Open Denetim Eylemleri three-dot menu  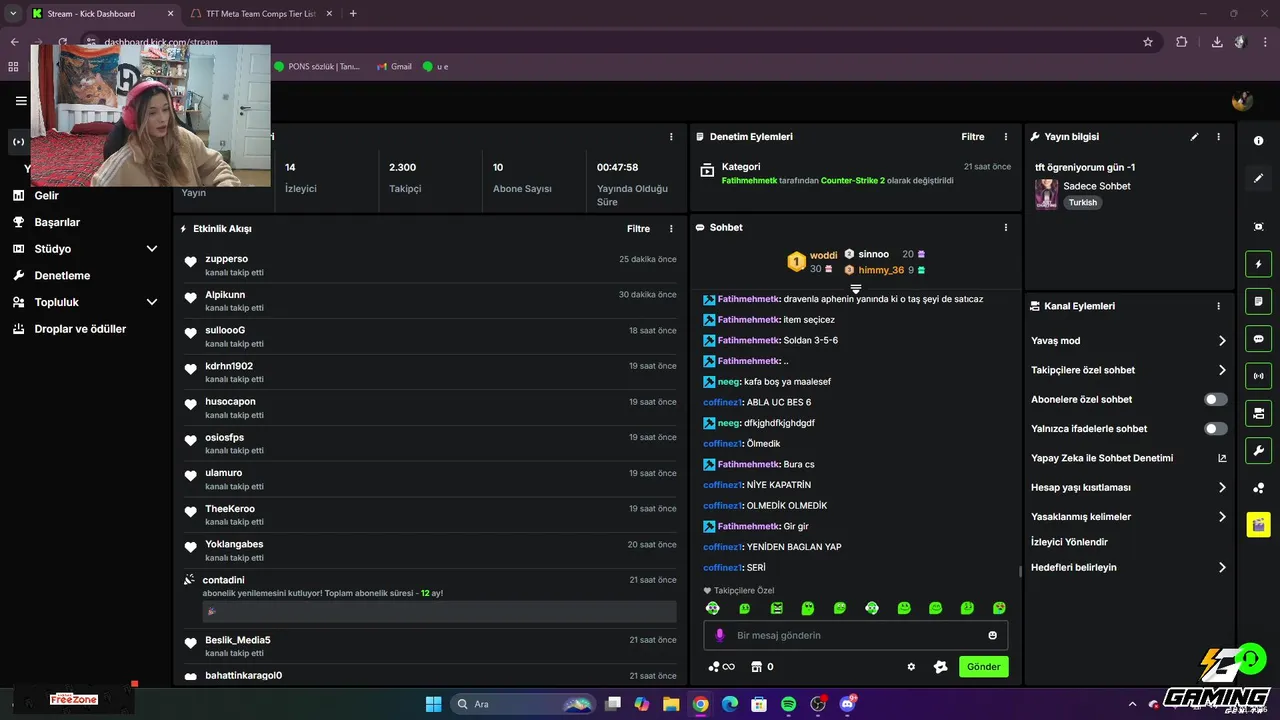coord(1006,137)
